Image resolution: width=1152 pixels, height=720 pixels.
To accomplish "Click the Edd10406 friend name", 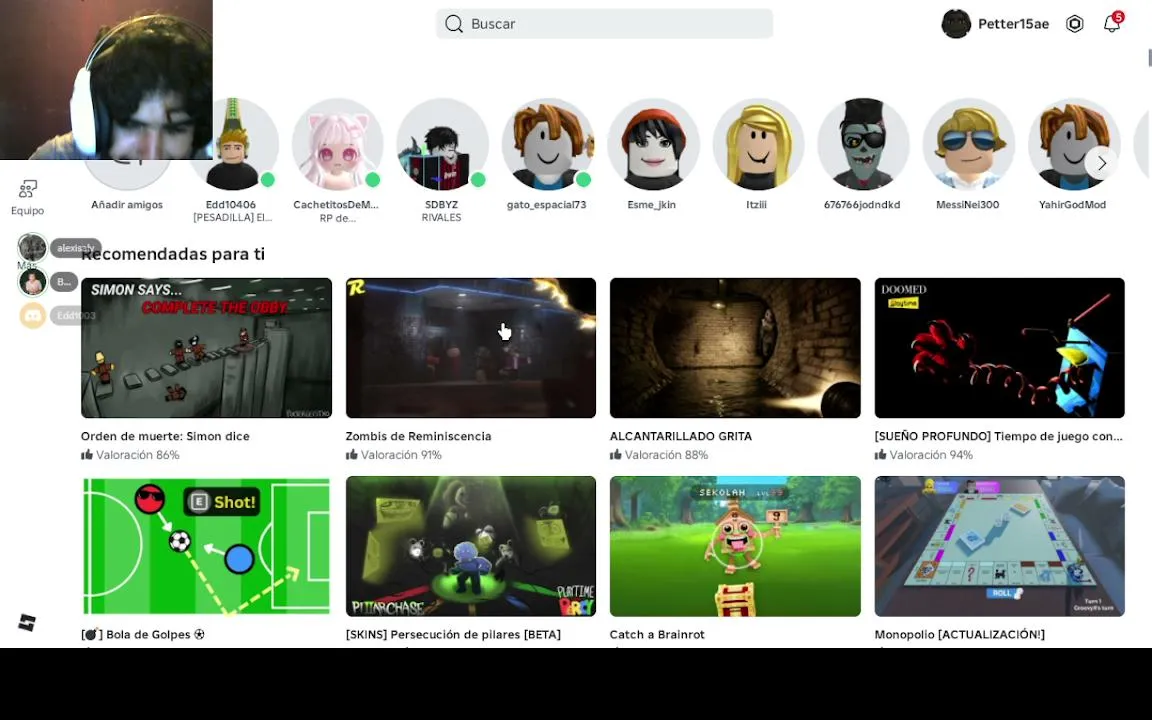I will (231, 205).
